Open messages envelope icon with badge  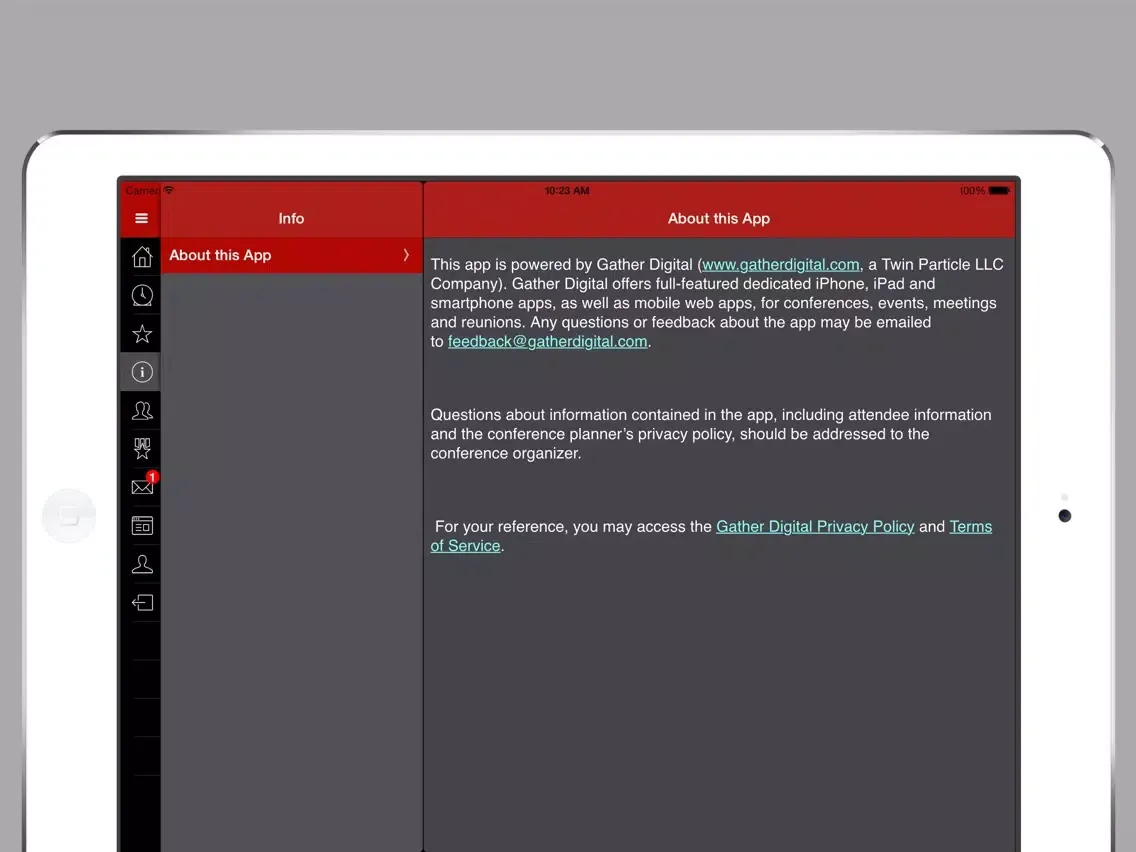click(144, 484)
